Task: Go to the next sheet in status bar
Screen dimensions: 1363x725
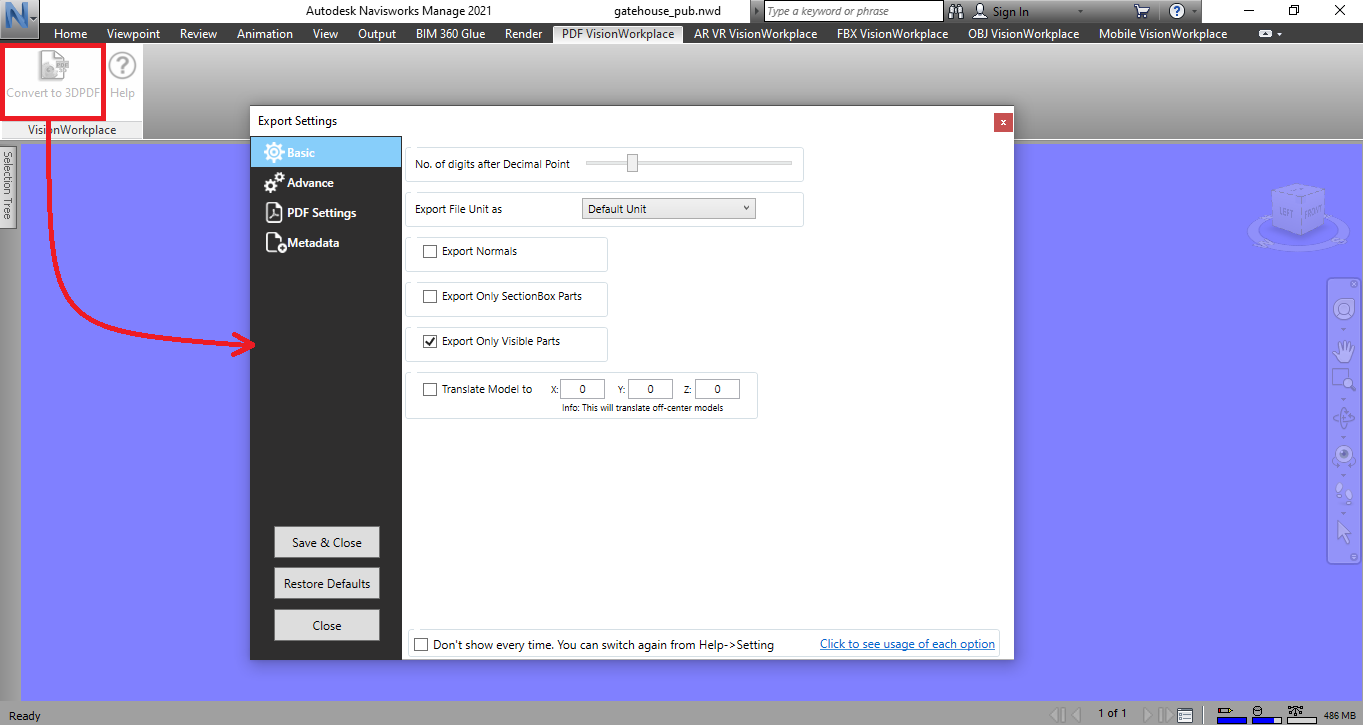Action: (x=1147, y=715)
